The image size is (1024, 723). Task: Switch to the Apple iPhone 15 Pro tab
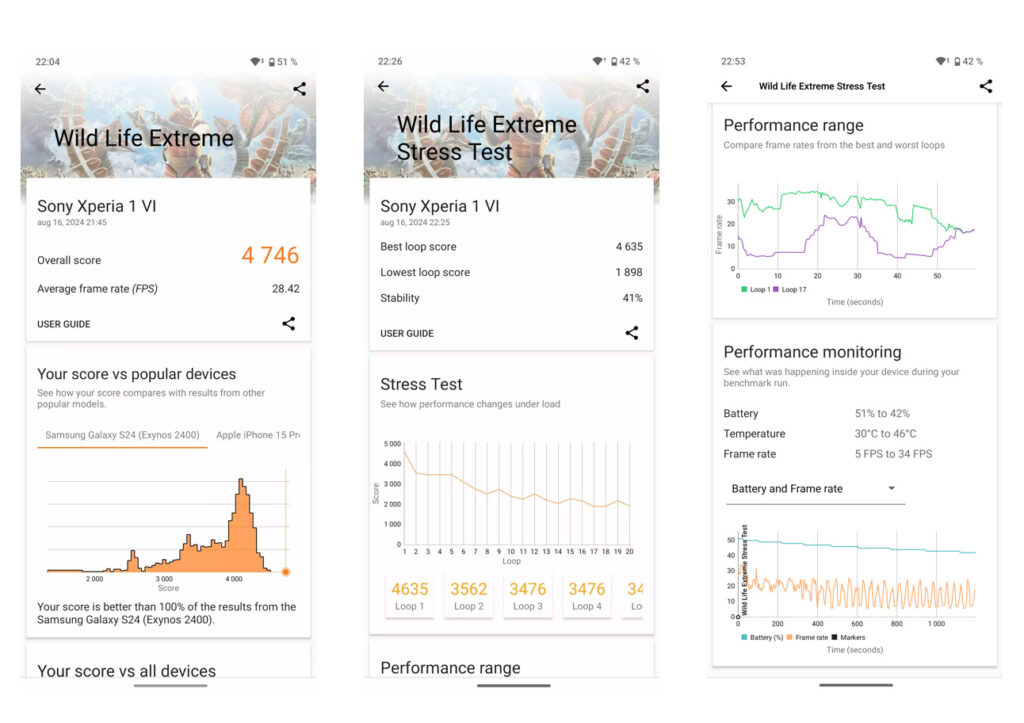click(258, 435)
